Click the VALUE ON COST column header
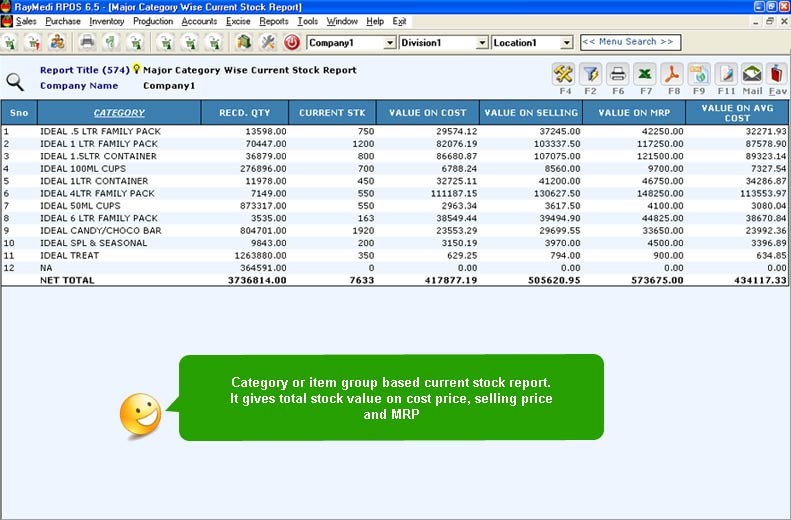Viewport: 791px width, 520px height. point(428,112)
